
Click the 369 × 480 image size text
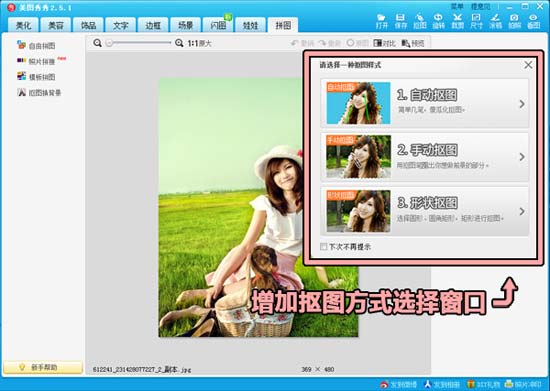317,369
